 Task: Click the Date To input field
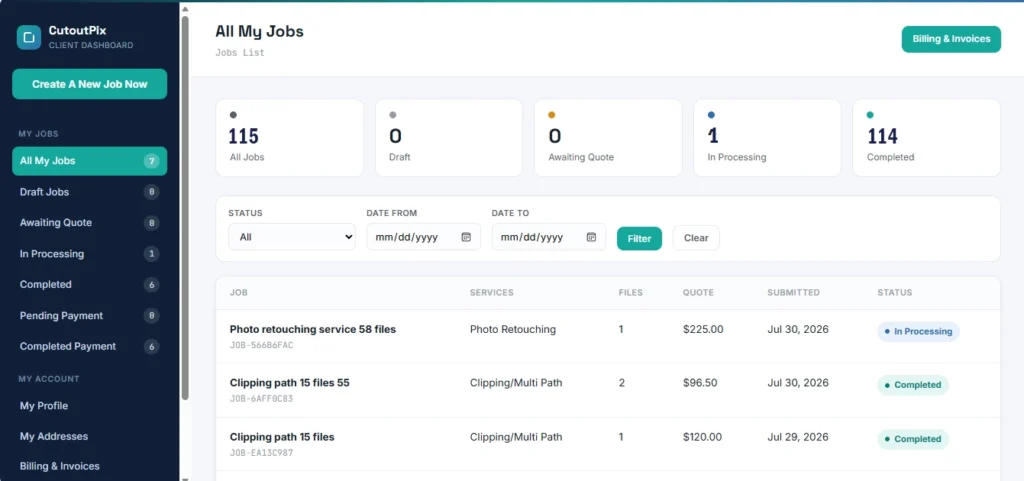point(549,237)
